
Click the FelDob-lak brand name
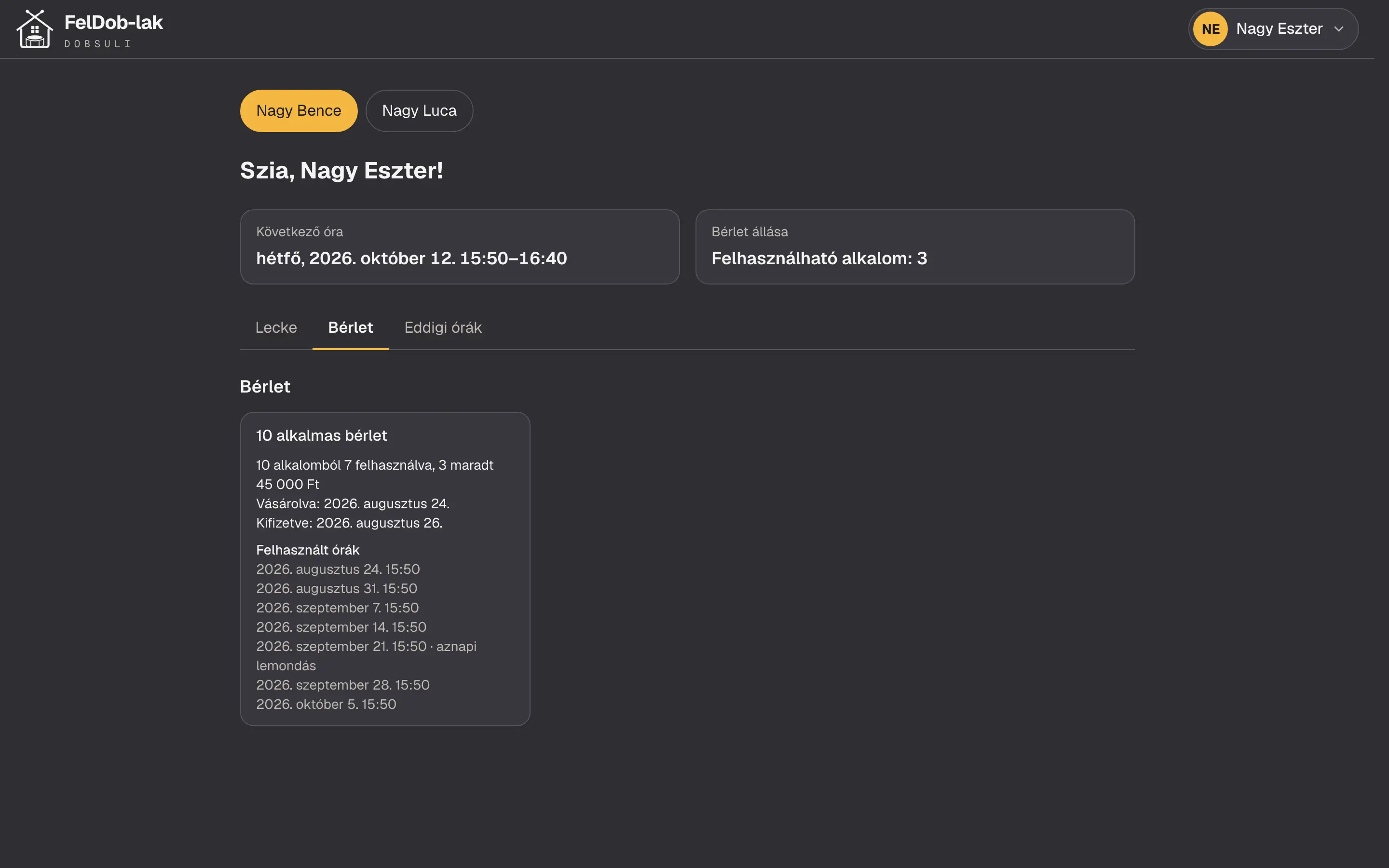[x=114, y=22]
